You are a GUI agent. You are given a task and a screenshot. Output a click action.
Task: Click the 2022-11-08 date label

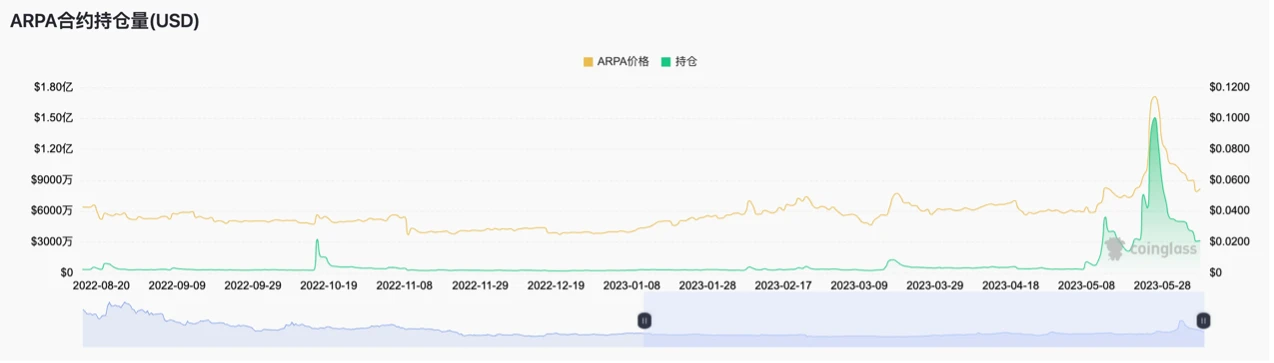(405, 285)
